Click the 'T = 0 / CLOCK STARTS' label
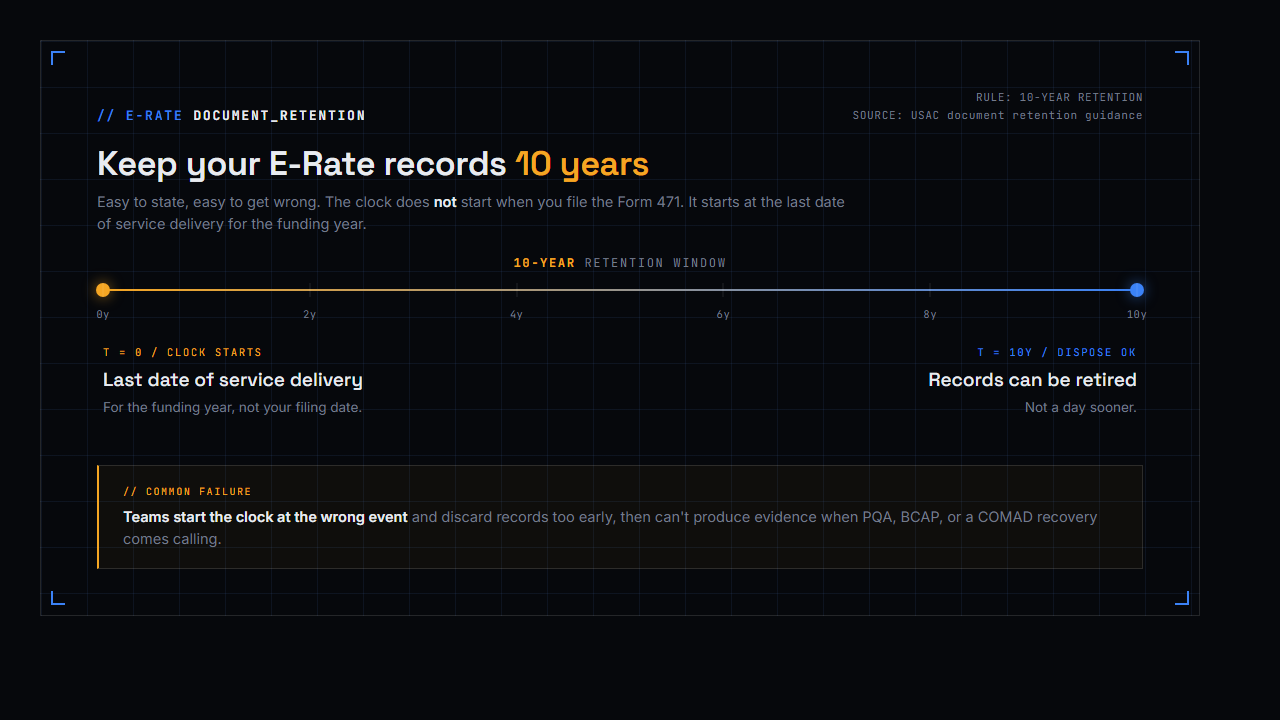The width and height of the screenshot is (1280, 720). [182, 353]
